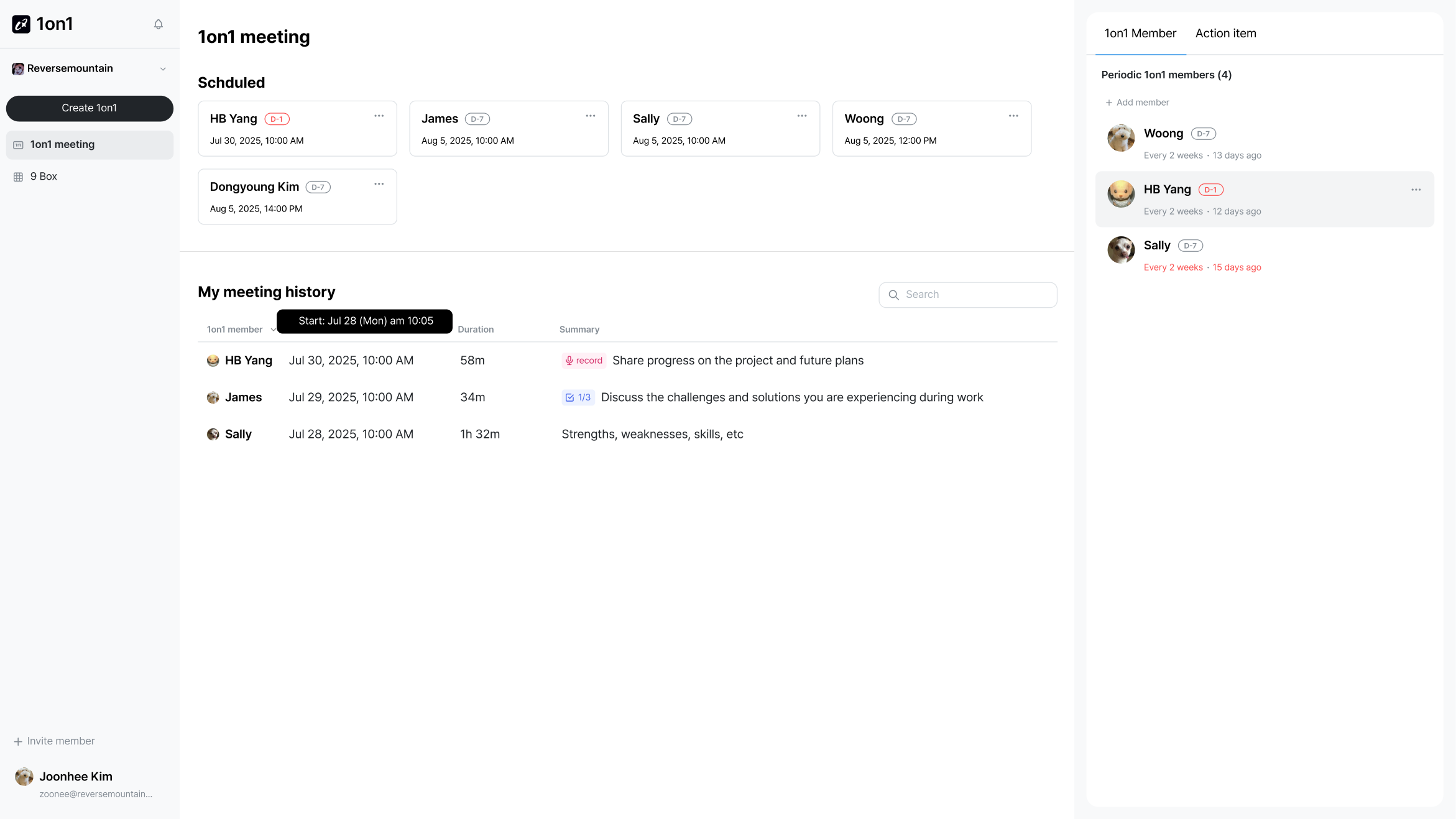The image size is (1456, 819).
Task: Open 9 Box in the sidebar
Action: (44, 177)
